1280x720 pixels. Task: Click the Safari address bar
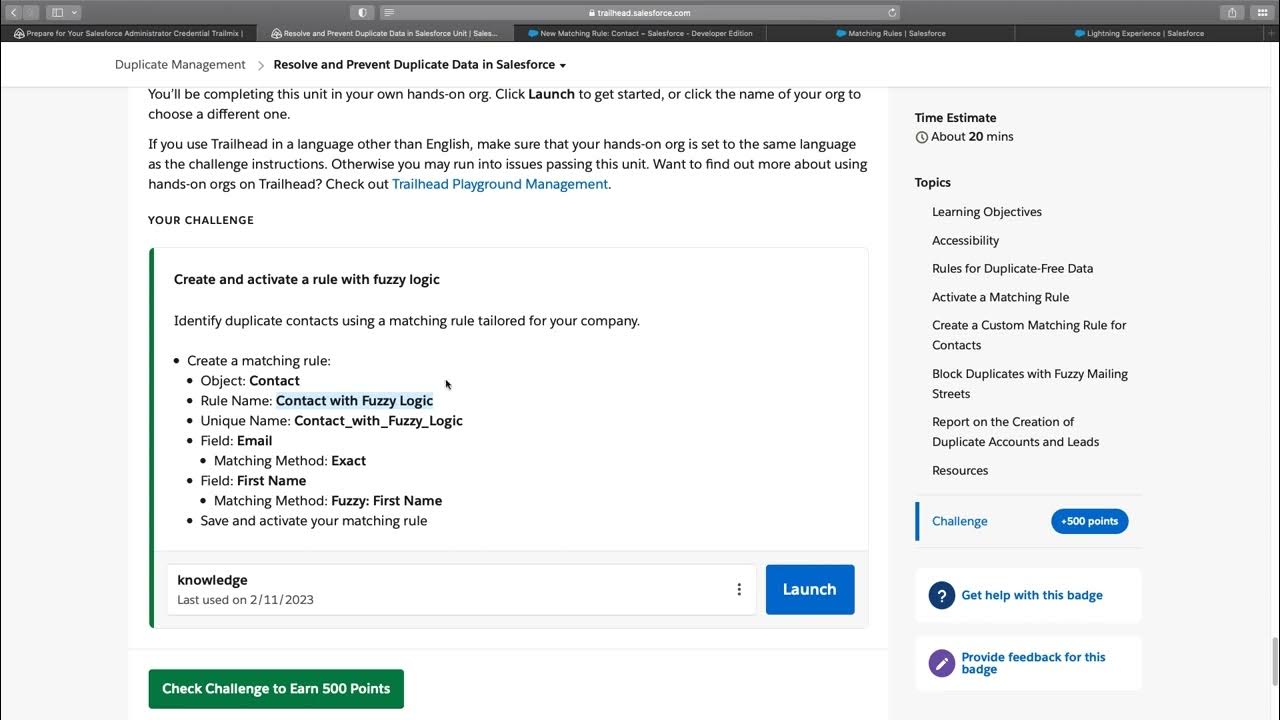point(640,12)
